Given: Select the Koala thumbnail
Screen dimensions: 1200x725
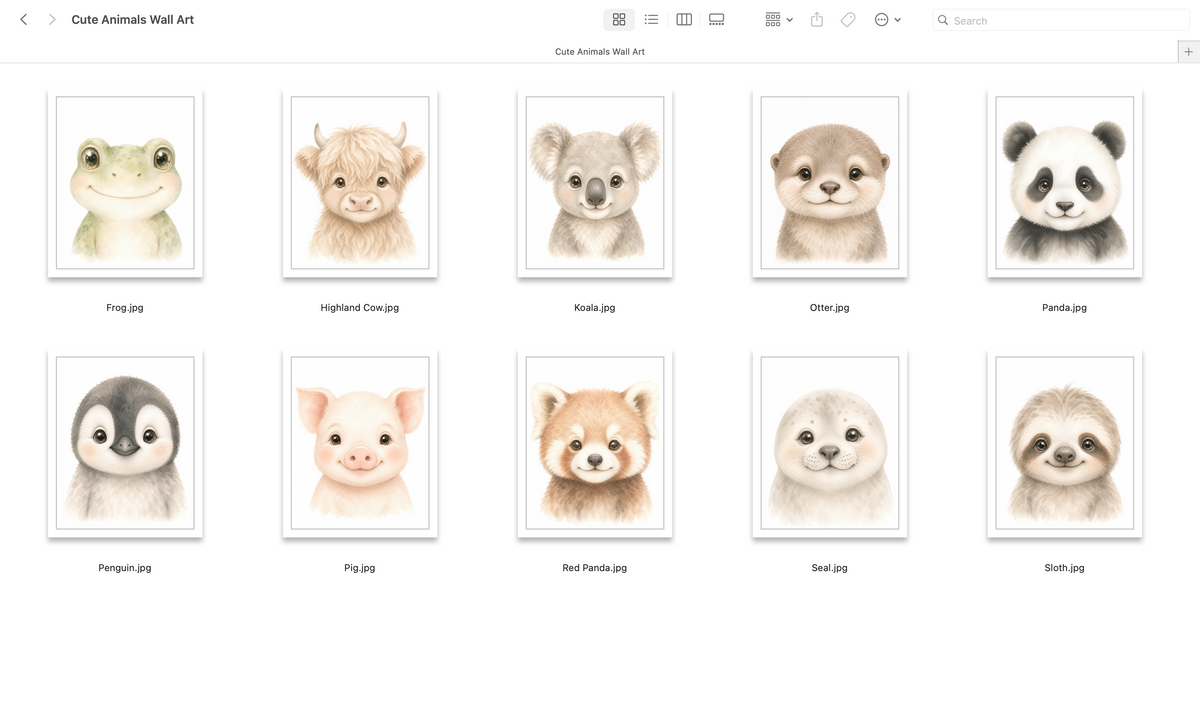Looking at the screenshot, I should pos(595,183).
